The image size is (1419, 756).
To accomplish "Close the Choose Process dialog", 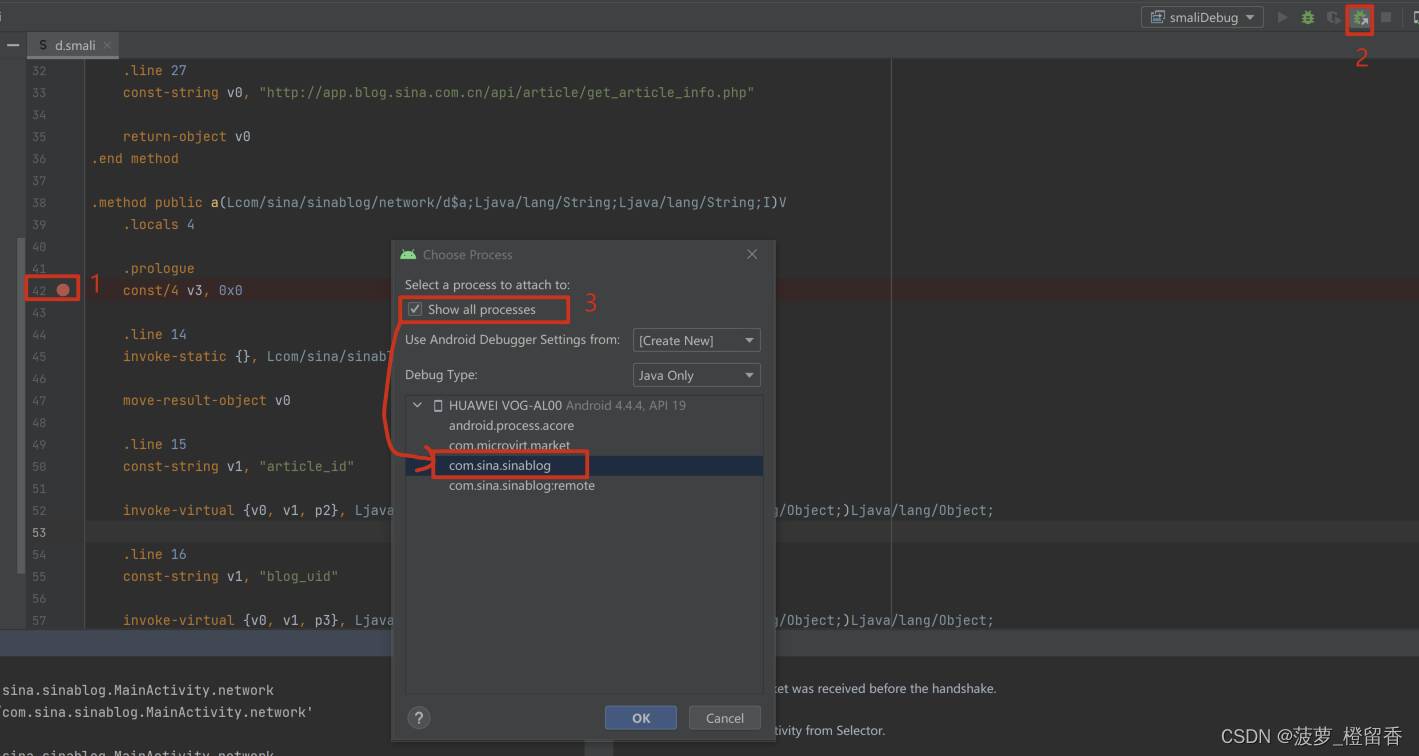I will [752, 255].
